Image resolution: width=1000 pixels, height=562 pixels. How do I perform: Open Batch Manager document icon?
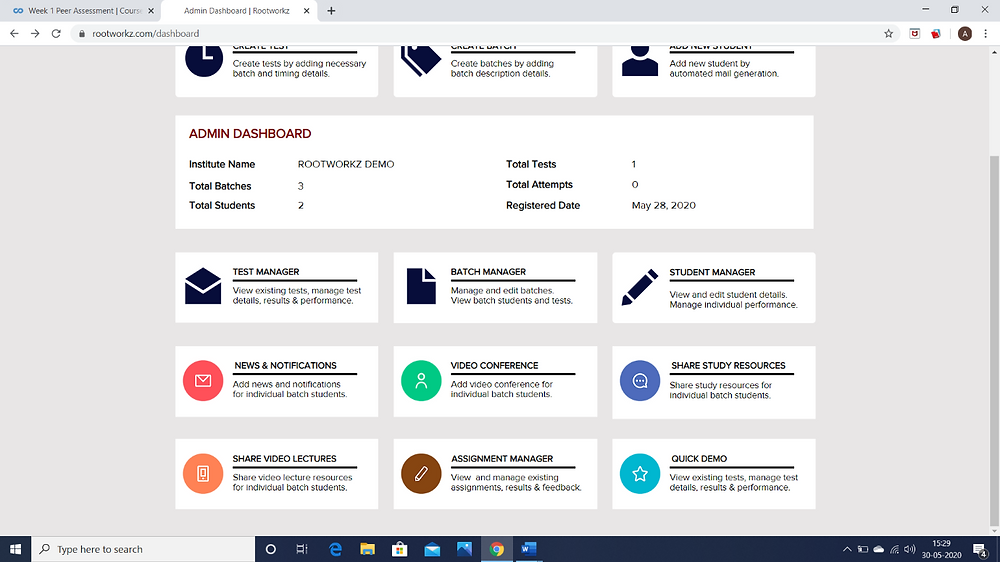[421, 286]
